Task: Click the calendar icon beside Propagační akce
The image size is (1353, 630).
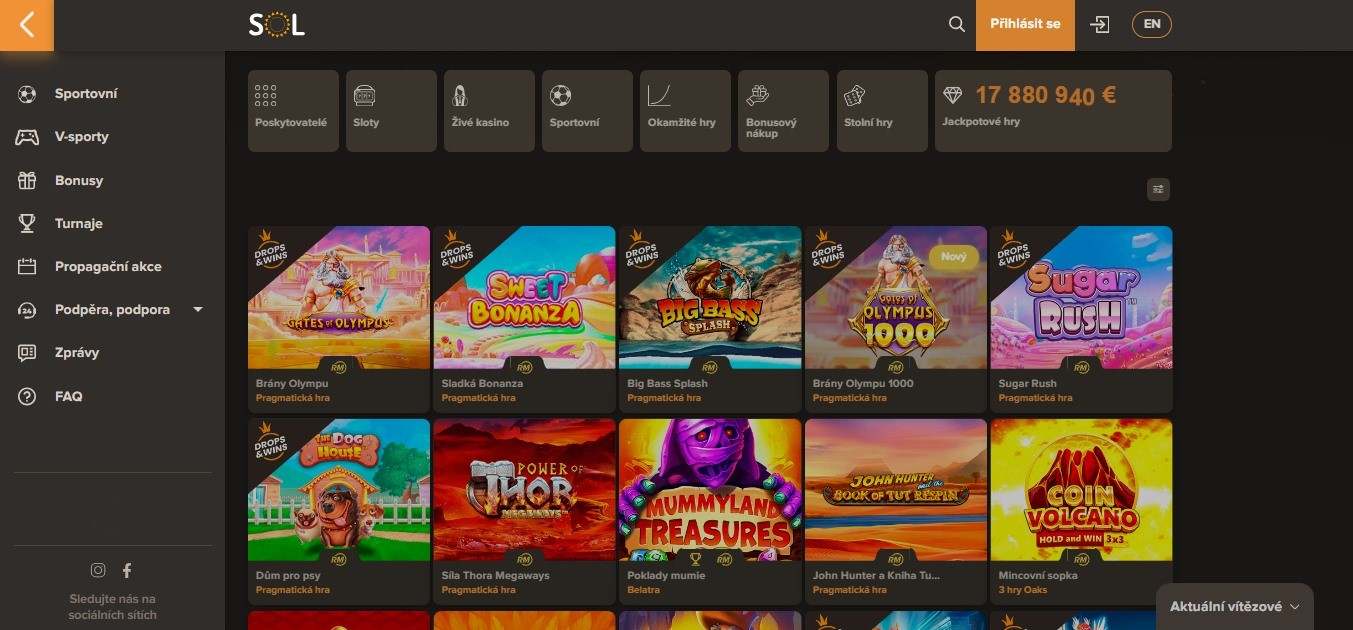Action: [27, 267]
